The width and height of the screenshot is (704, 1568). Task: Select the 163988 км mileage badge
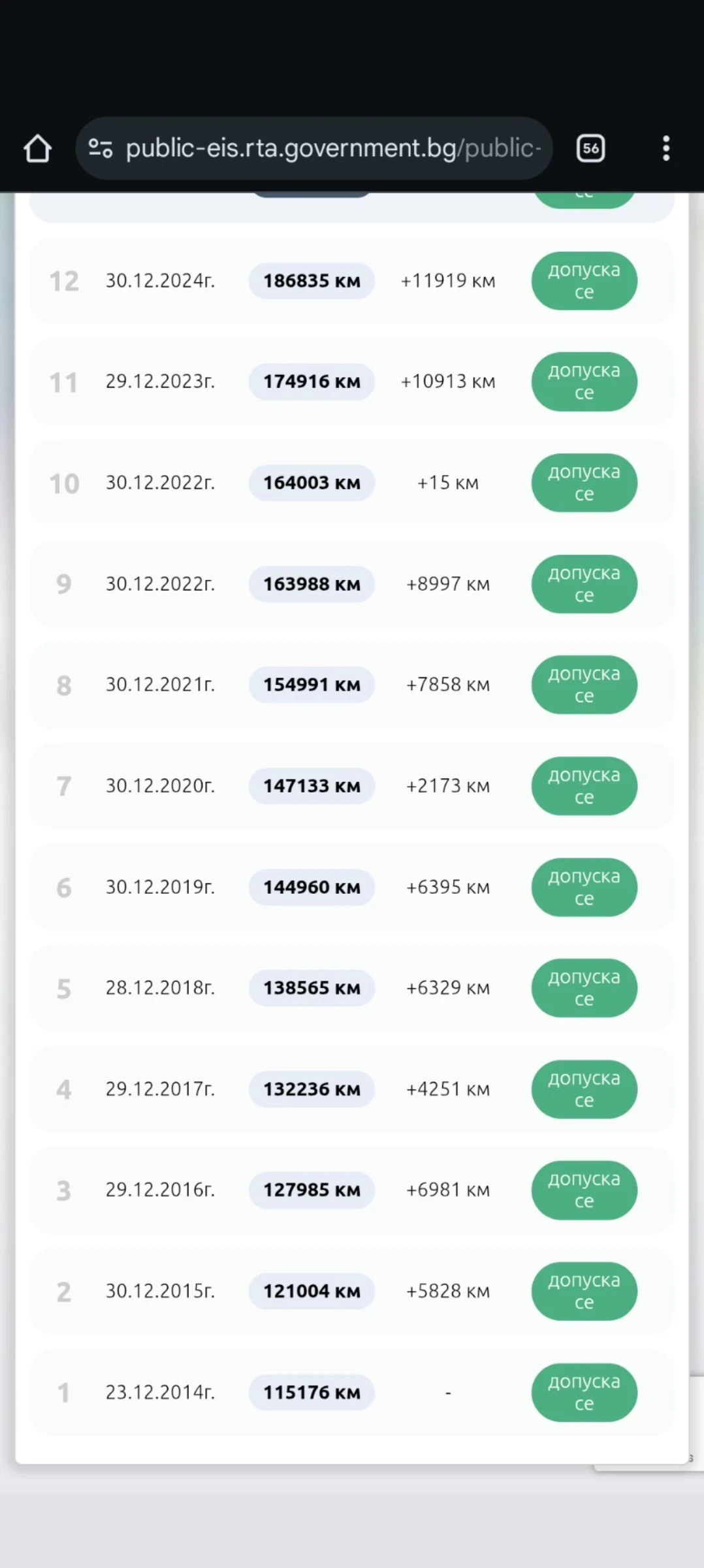(x=312, y=584)
